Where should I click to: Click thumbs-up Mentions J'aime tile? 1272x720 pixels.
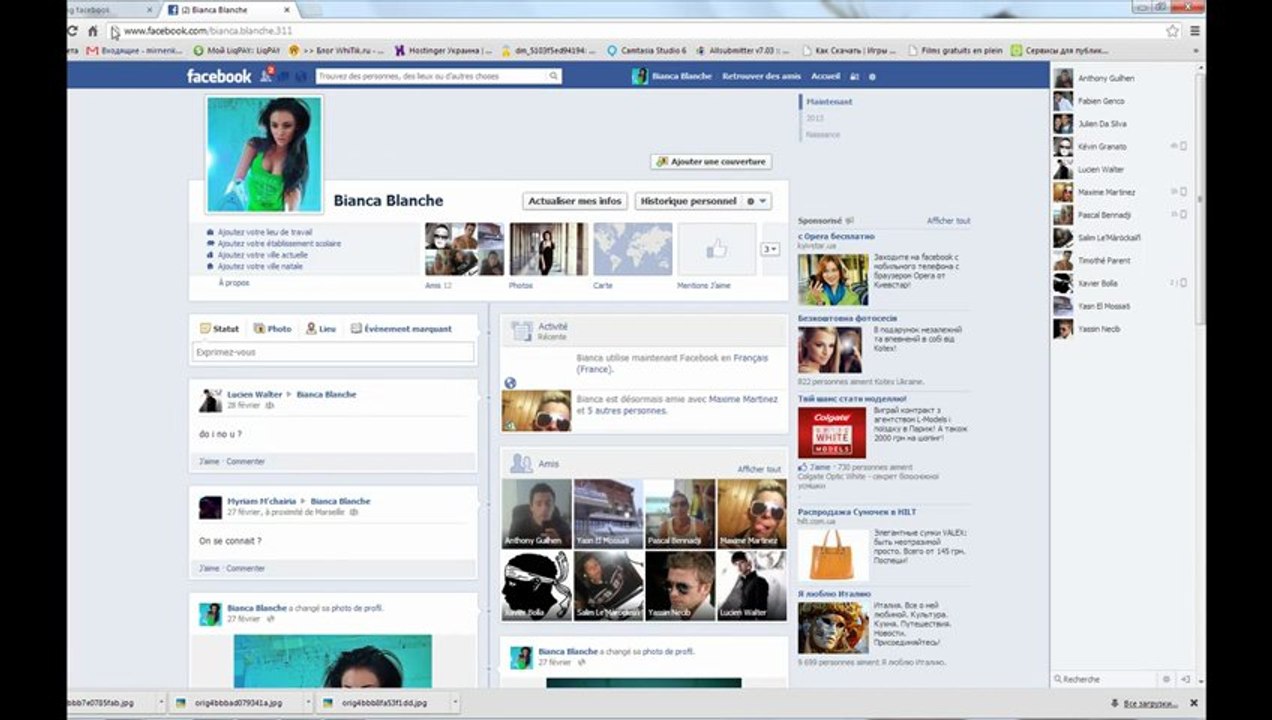tap(716, 249)
